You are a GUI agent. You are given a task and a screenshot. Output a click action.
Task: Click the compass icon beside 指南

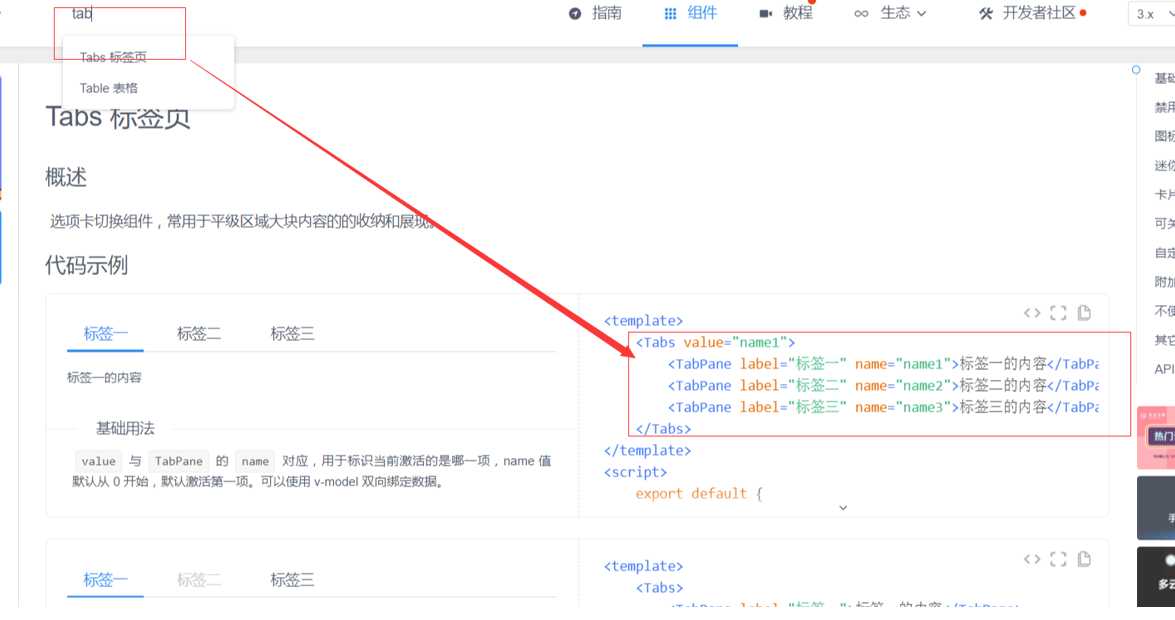tap(575, 13)
